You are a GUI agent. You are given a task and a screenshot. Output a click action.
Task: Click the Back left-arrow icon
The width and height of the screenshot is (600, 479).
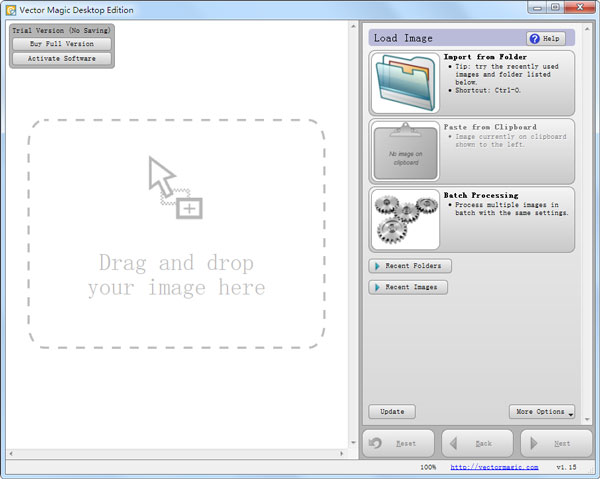point(455,443)
